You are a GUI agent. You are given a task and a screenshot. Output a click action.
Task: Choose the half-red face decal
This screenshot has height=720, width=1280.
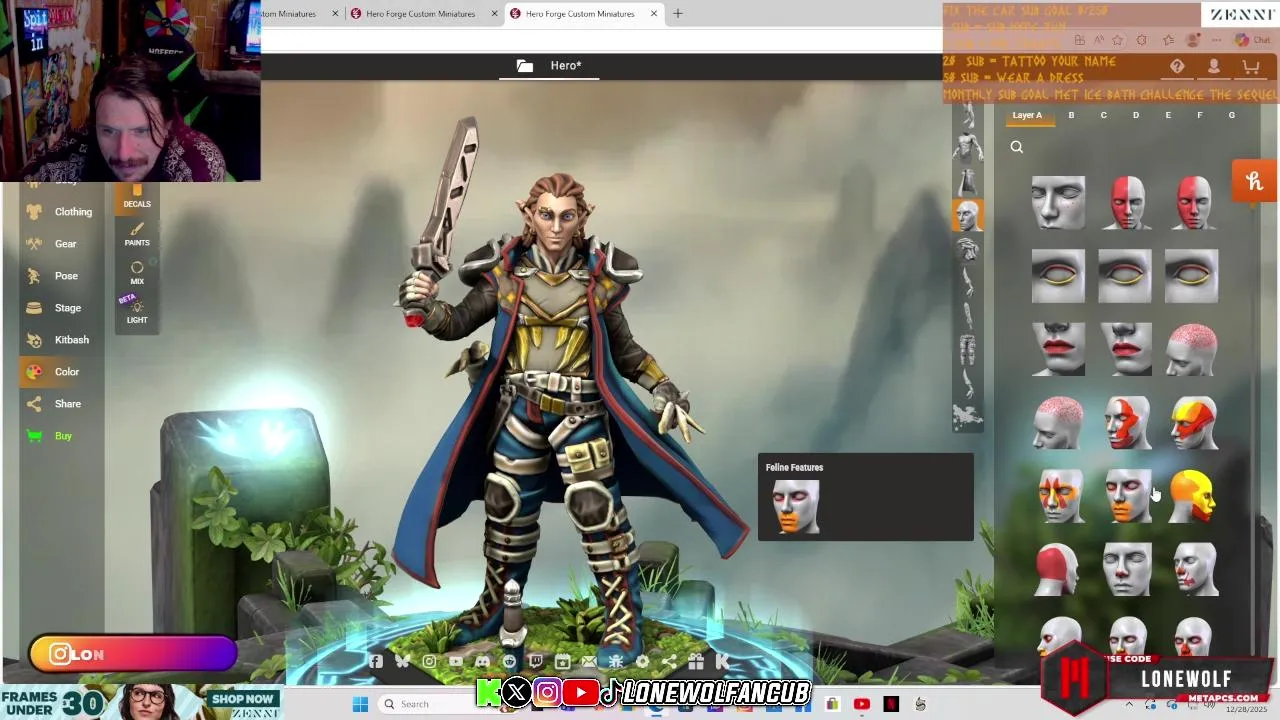point(1126,202)
